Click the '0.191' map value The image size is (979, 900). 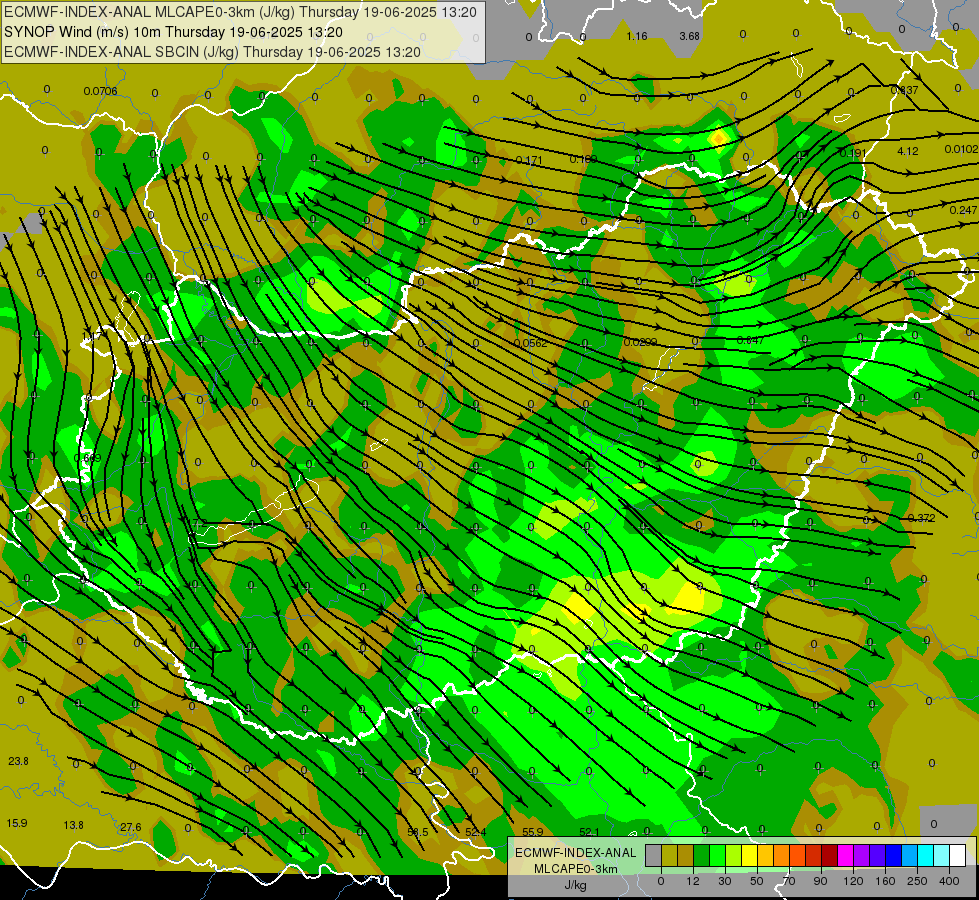point(853,153)
